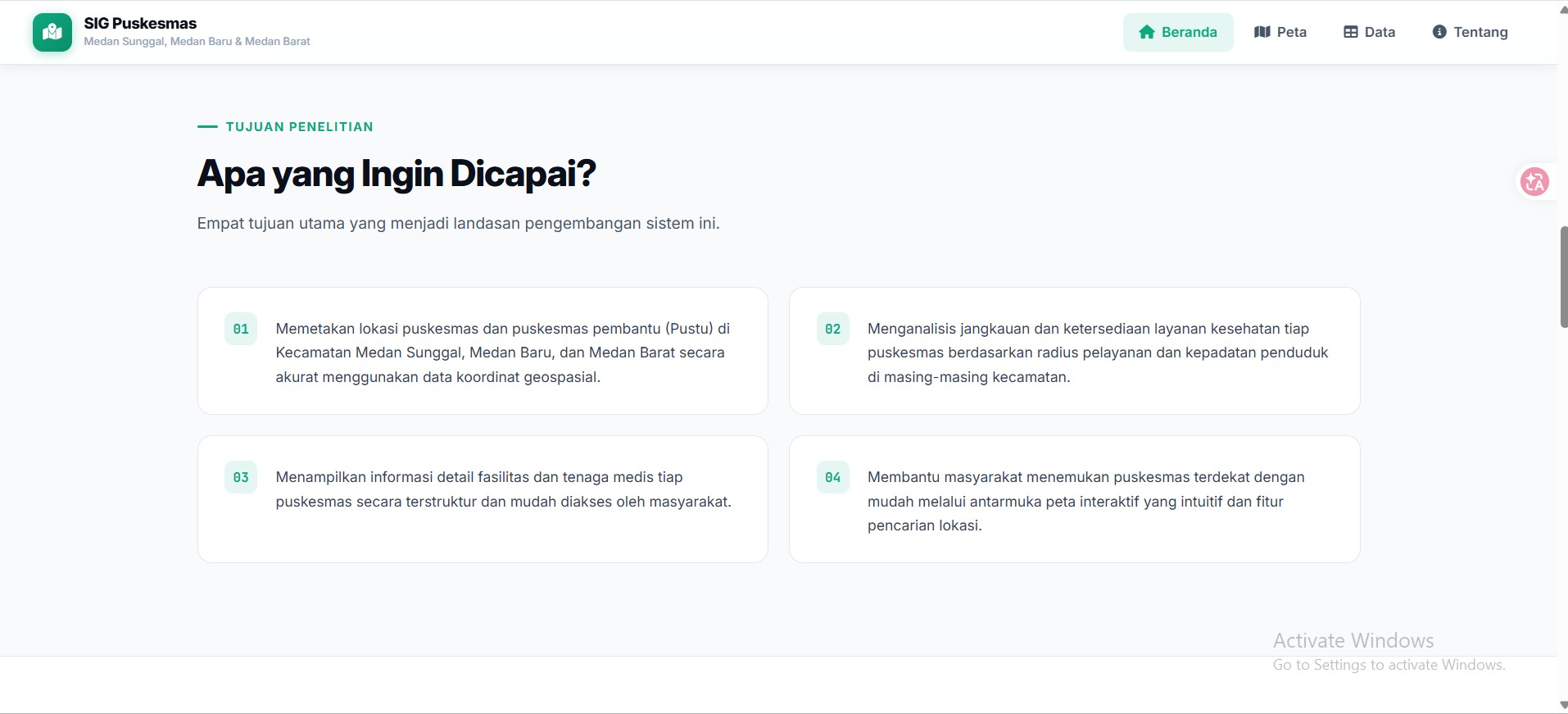This screenshot has width=1568, height=714.
Task: Open the pink translate floating icon
Action: click(x=1534, y=181)
